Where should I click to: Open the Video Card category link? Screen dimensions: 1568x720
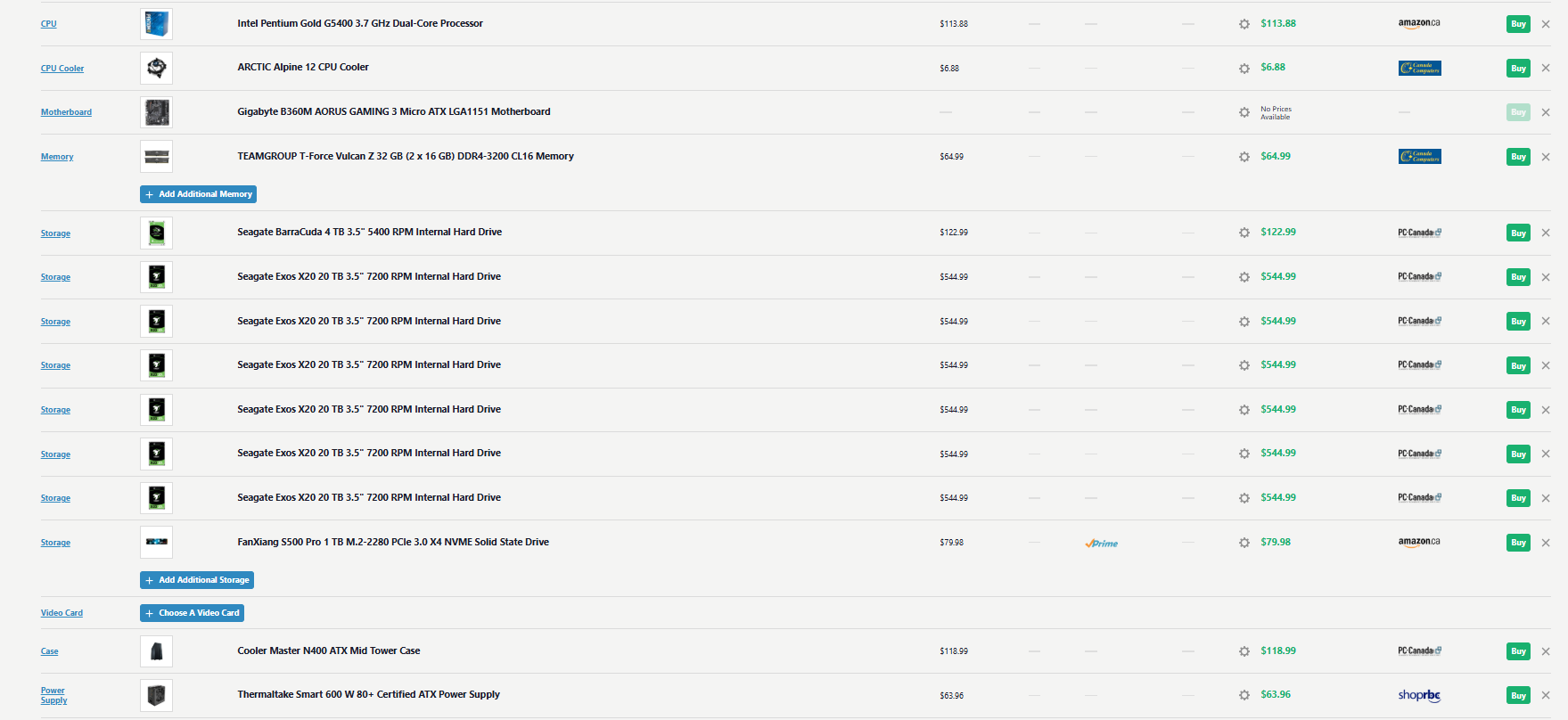coord(62,613)
